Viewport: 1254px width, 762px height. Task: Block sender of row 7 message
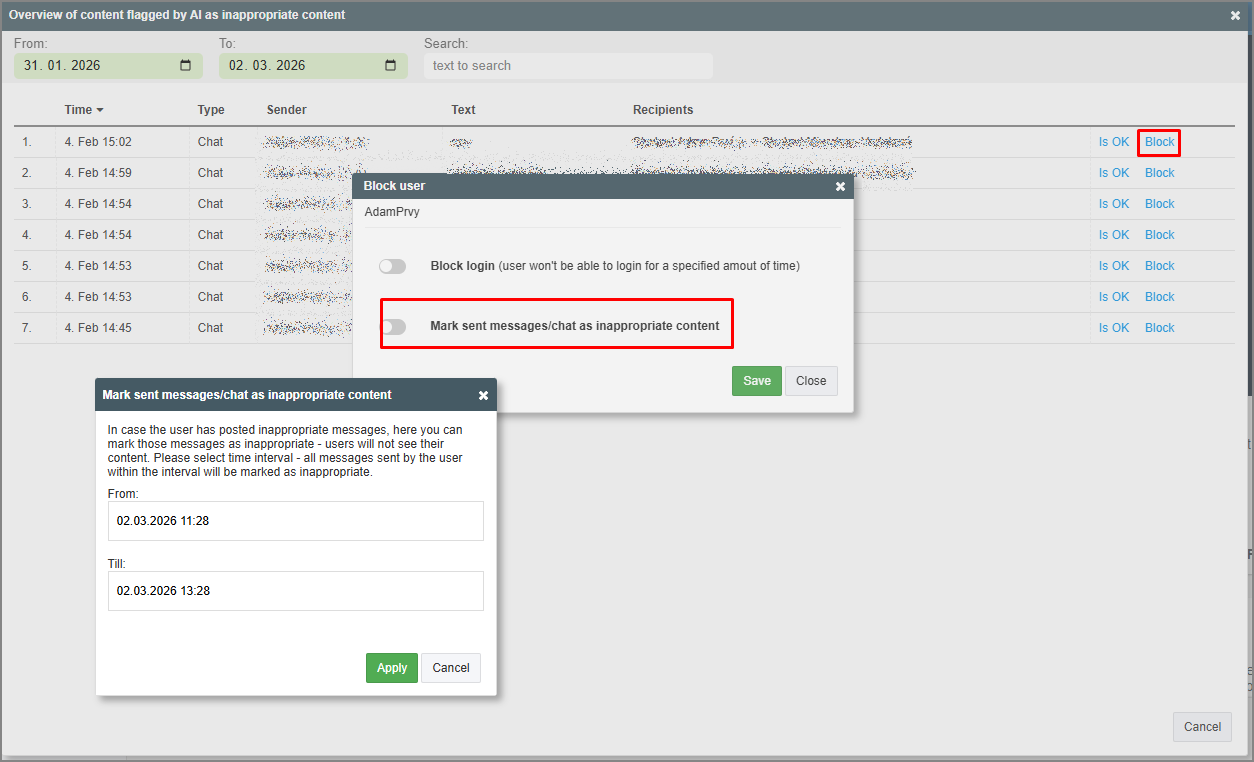tap(1159, 328)
